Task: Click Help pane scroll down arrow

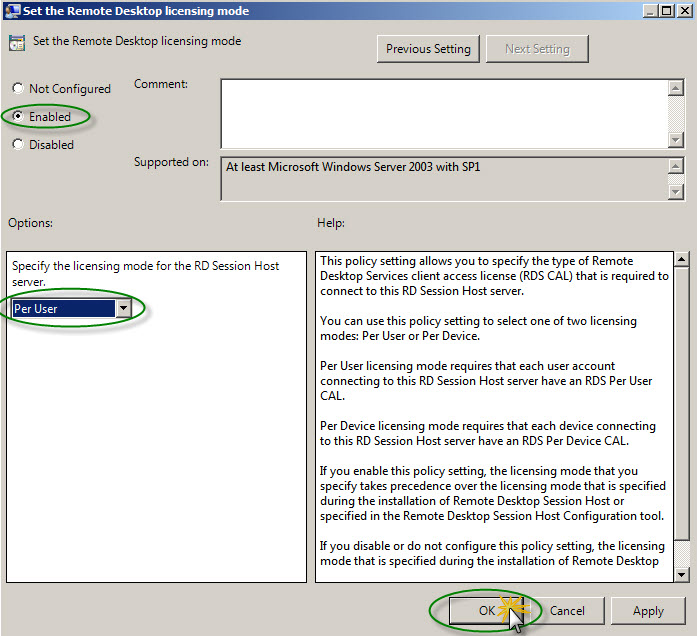Action: coord(682,574)
